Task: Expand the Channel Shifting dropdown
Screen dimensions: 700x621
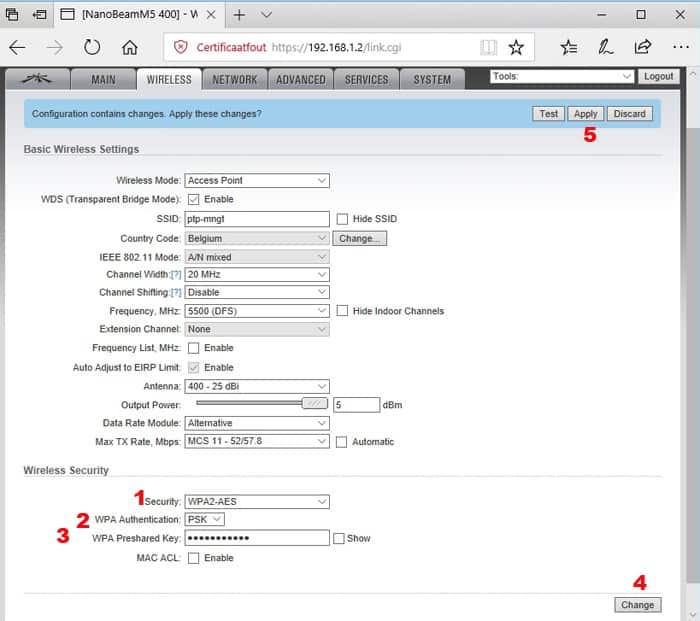Action: pyautogui.click(x=257, y=292)
